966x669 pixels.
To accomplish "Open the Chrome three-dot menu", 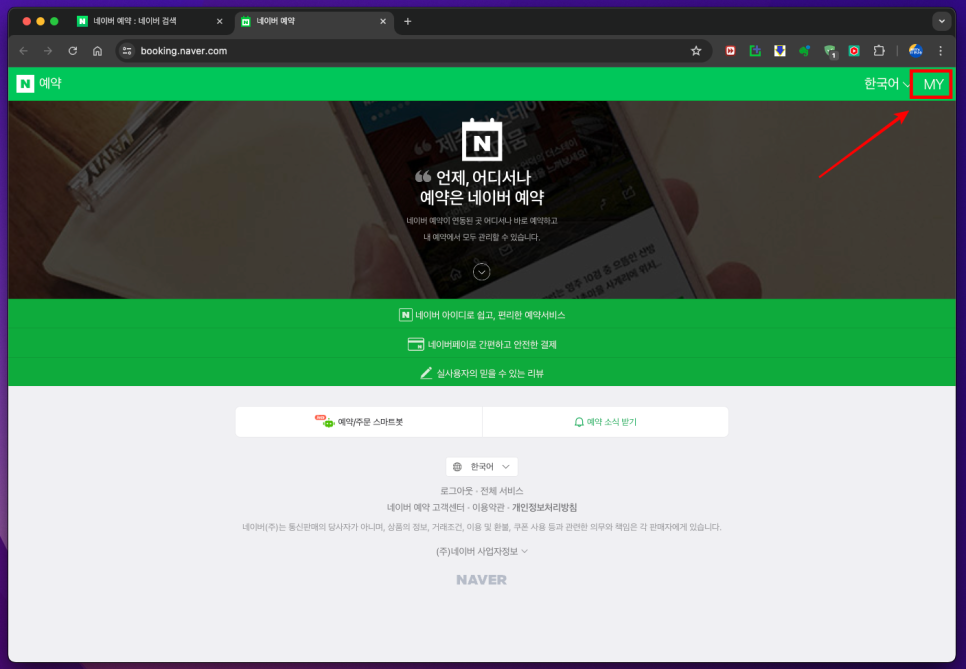I will coord(940,51).
